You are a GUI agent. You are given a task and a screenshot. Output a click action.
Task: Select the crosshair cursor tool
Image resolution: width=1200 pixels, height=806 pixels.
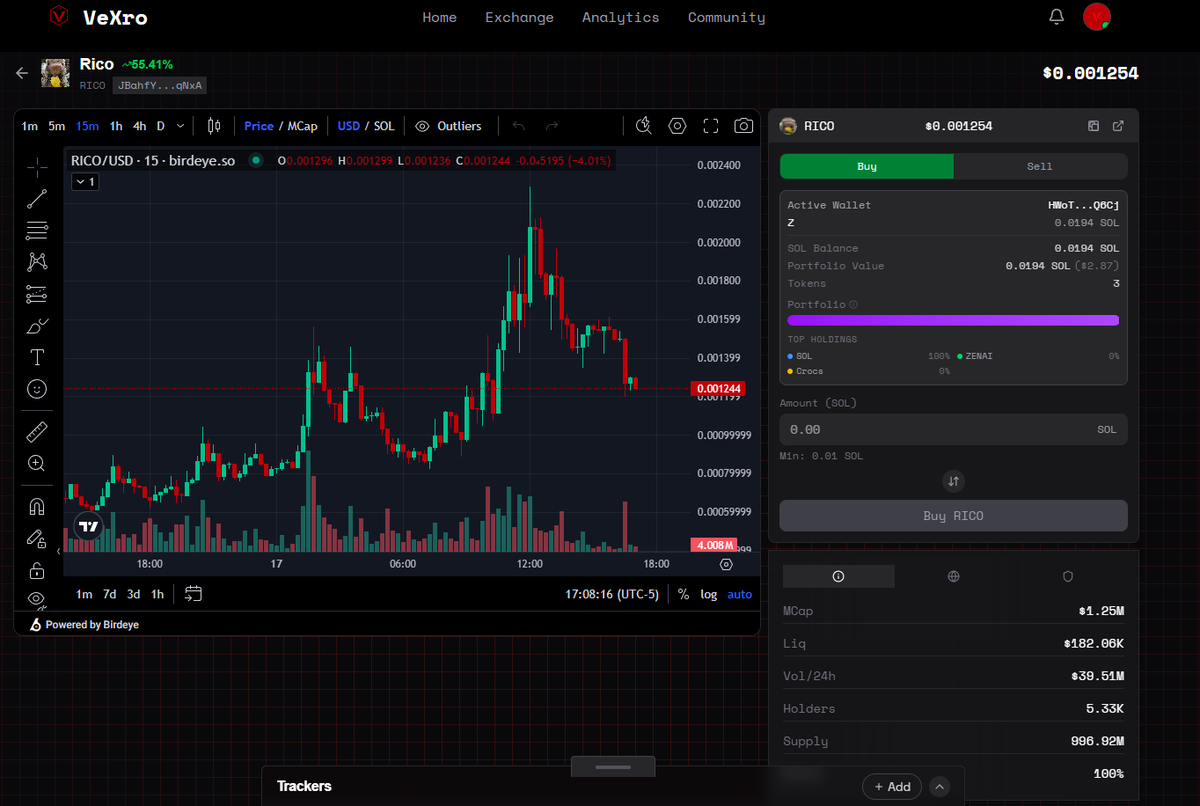pos(37,166)
